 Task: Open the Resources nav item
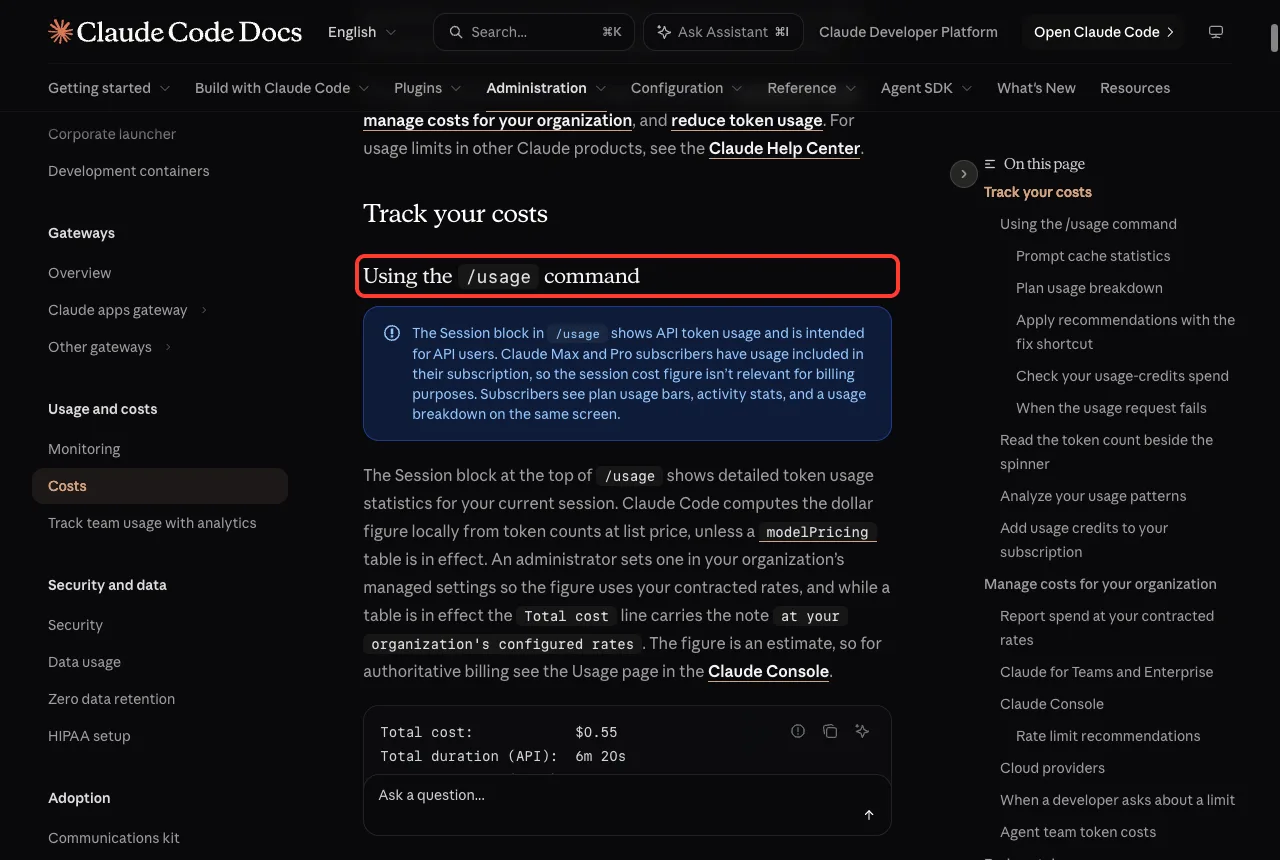1135,88
